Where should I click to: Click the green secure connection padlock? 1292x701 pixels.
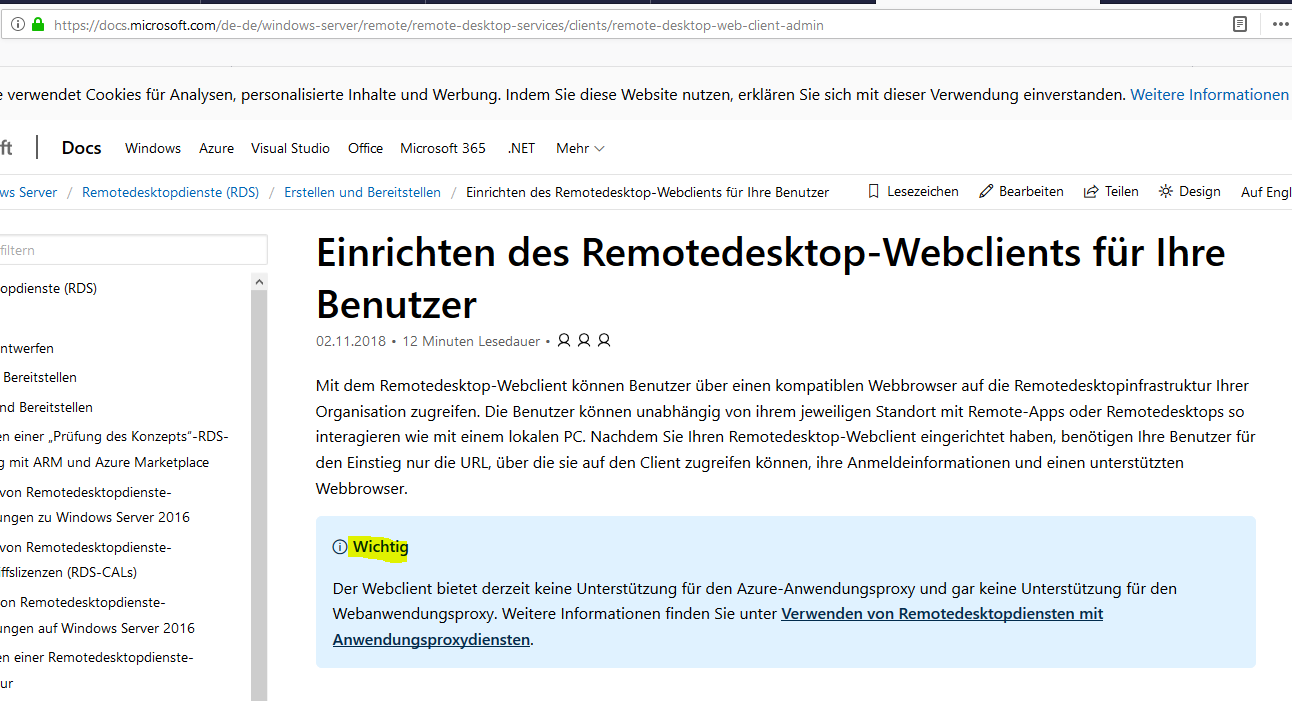[38, 25]
